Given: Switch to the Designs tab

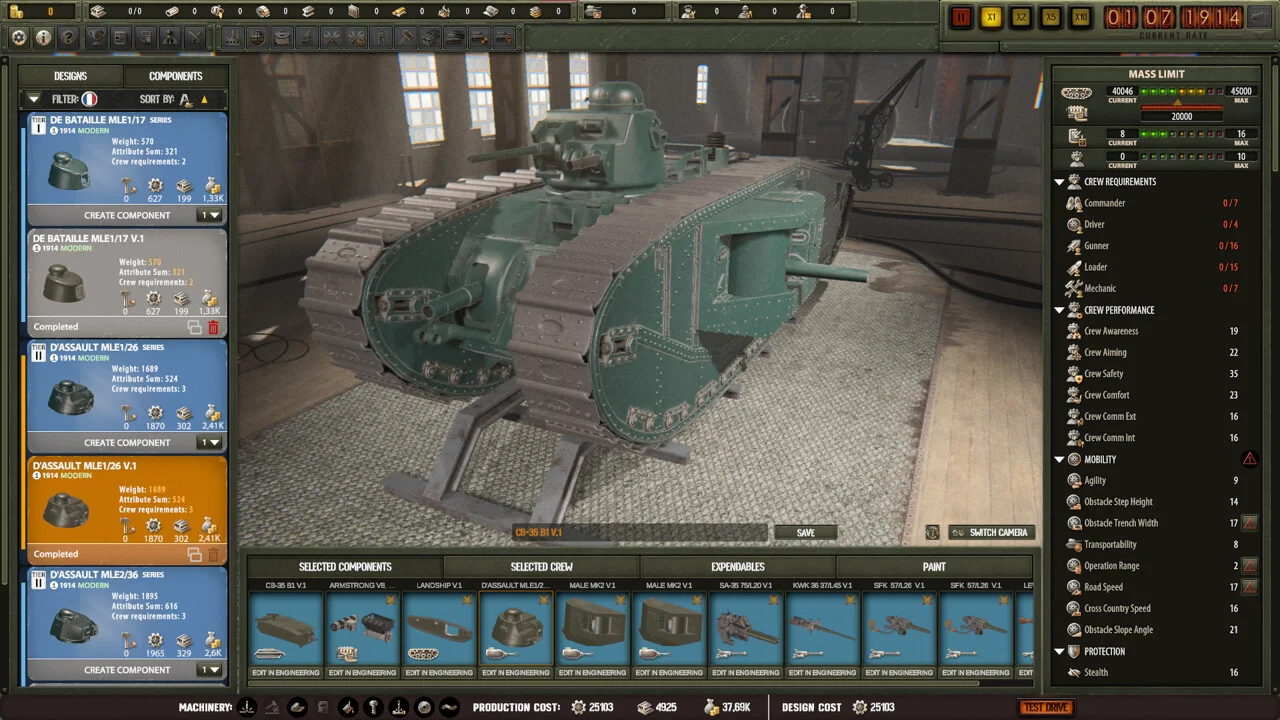Looking at the screenshot, I should click(x=70, y=75).
